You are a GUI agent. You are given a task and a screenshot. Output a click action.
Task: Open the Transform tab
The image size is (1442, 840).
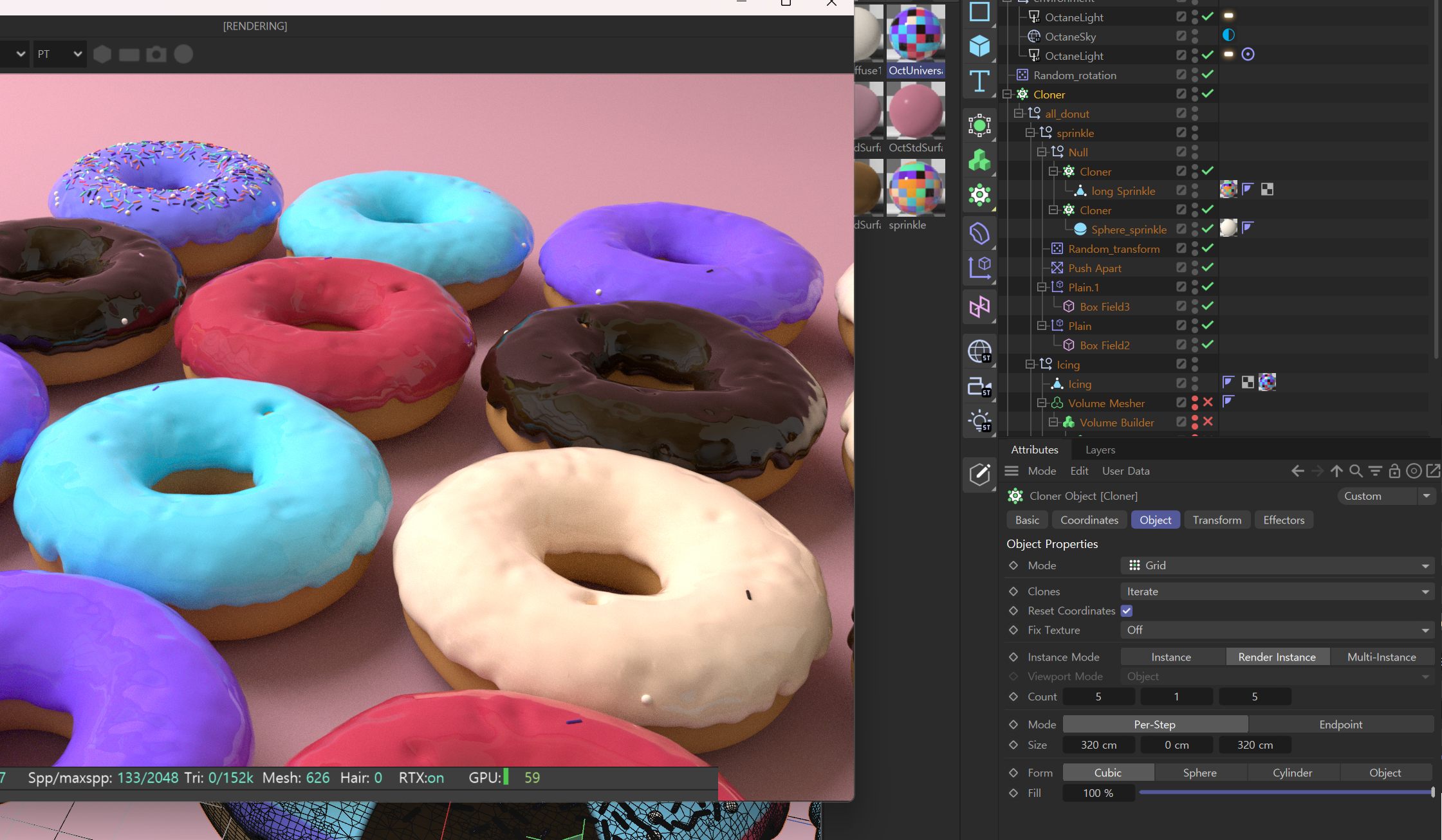pyautogui.click(x=1217, y=520)
